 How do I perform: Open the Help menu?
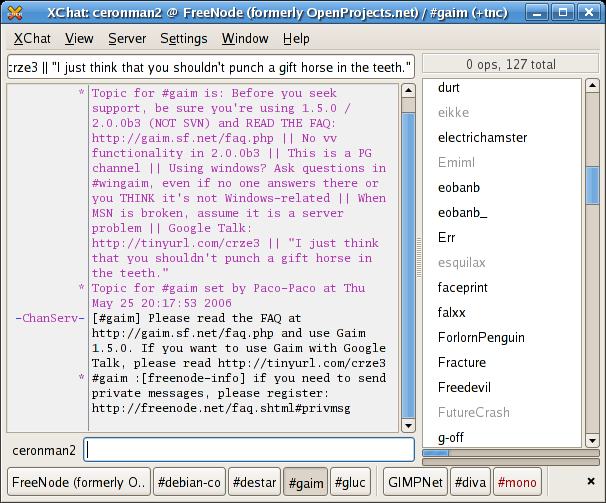(x=296, y=39)
